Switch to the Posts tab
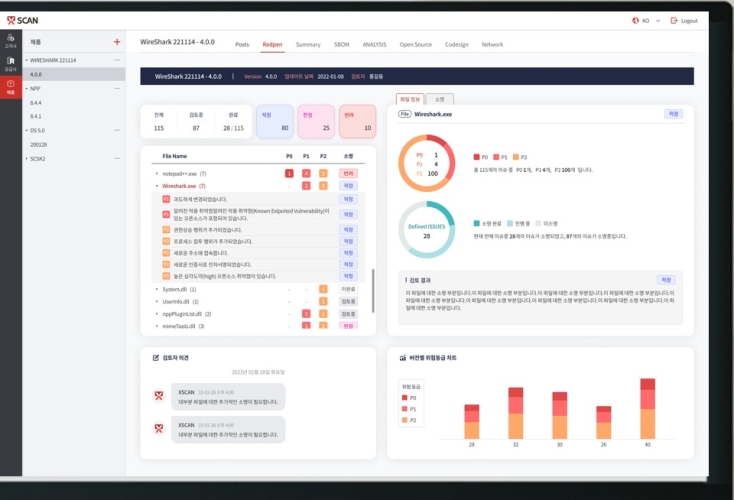This screenshot has width=734, height=500. pyautogui.click(x=242, y=44)
